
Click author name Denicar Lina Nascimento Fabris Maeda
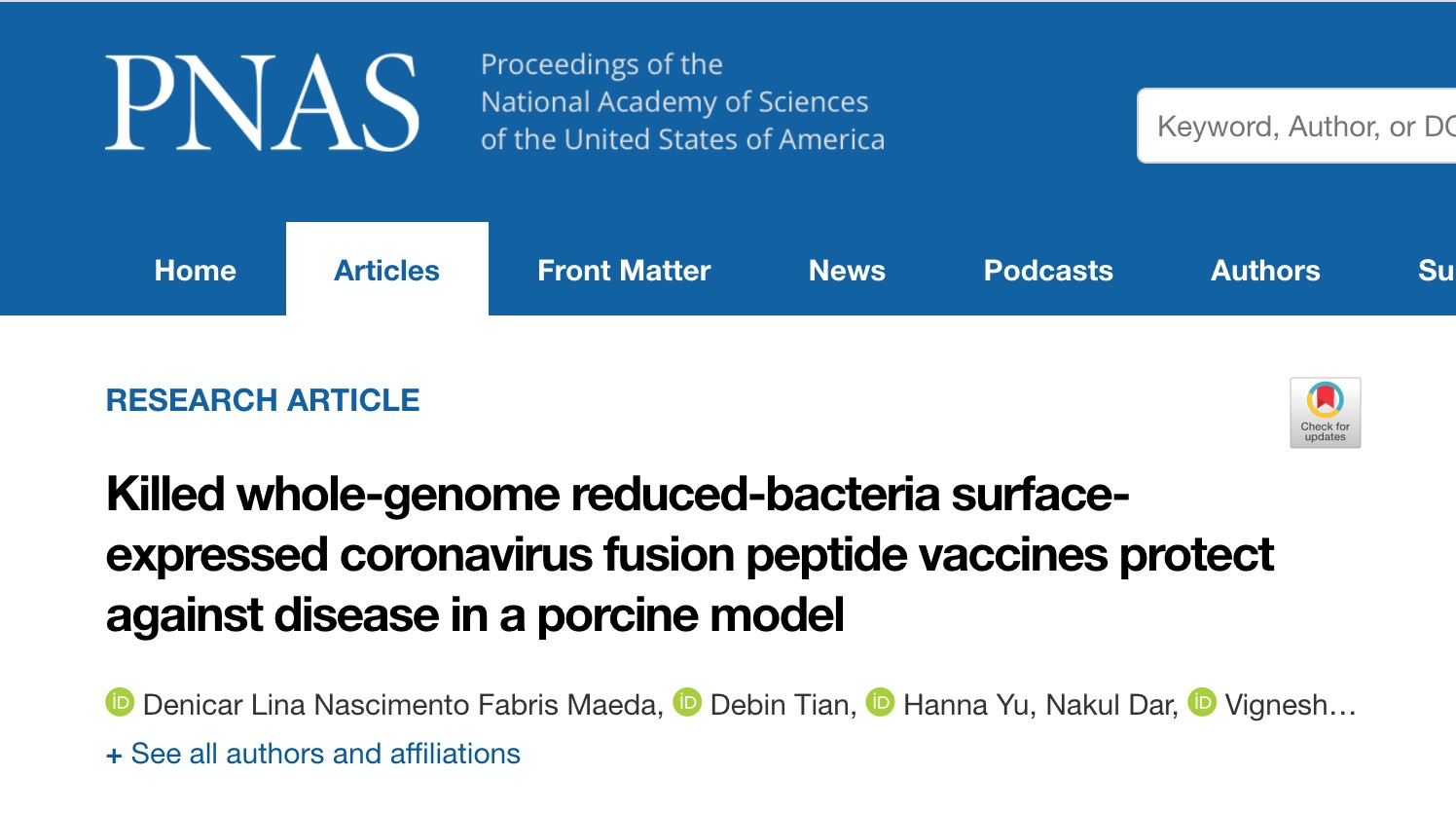point(402,704)
